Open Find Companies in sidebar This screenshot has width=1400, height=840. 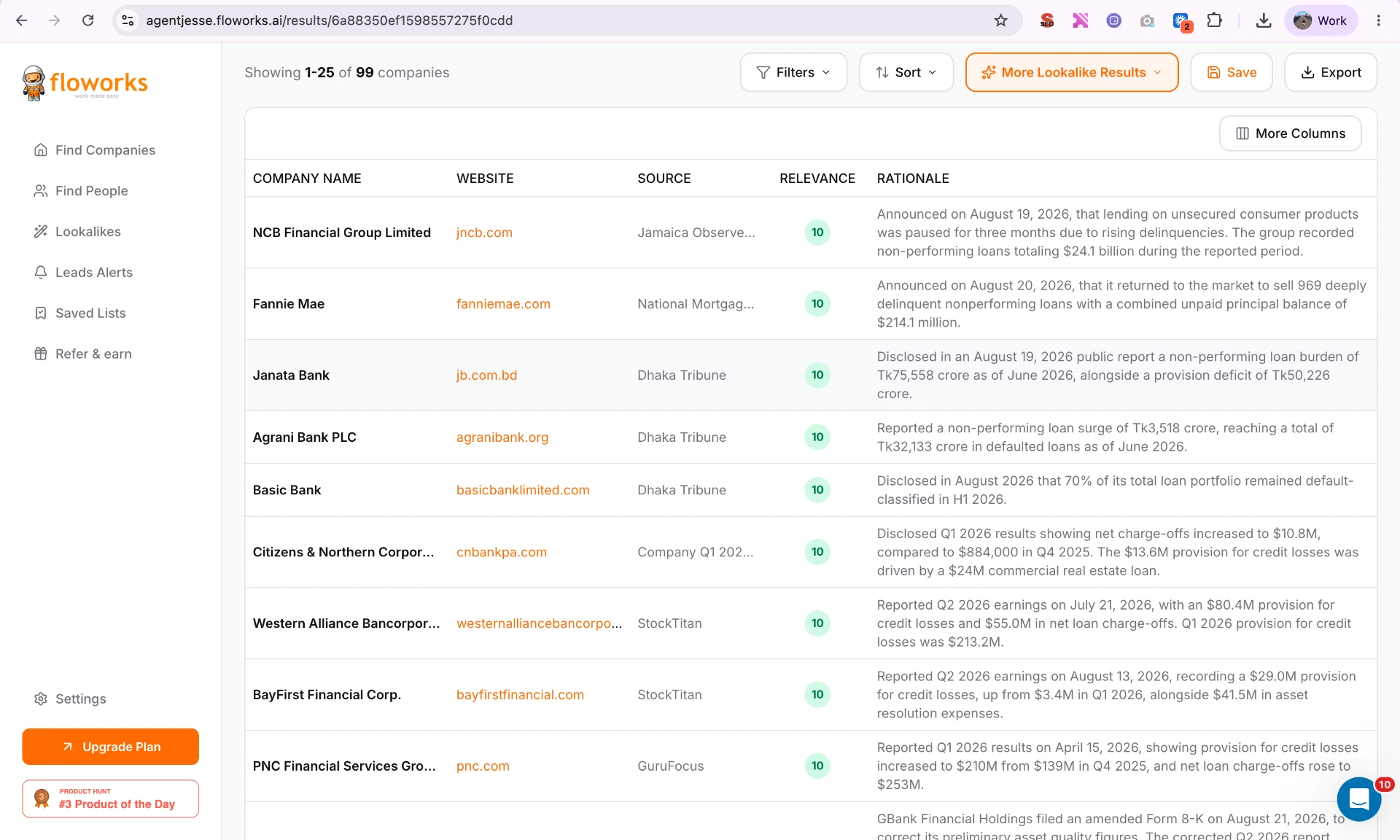pos(95,150)
